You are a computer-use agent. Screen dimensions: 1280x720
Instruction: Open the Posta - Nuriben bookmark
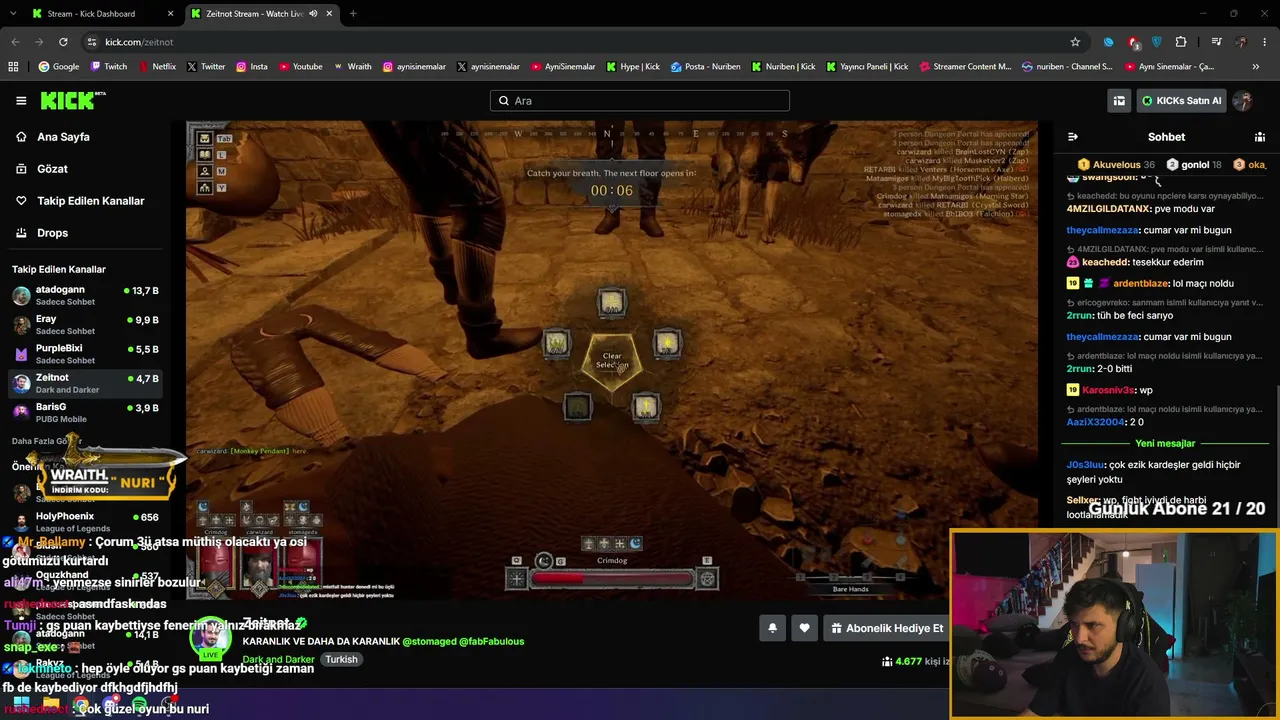click(x=705, y=67)
